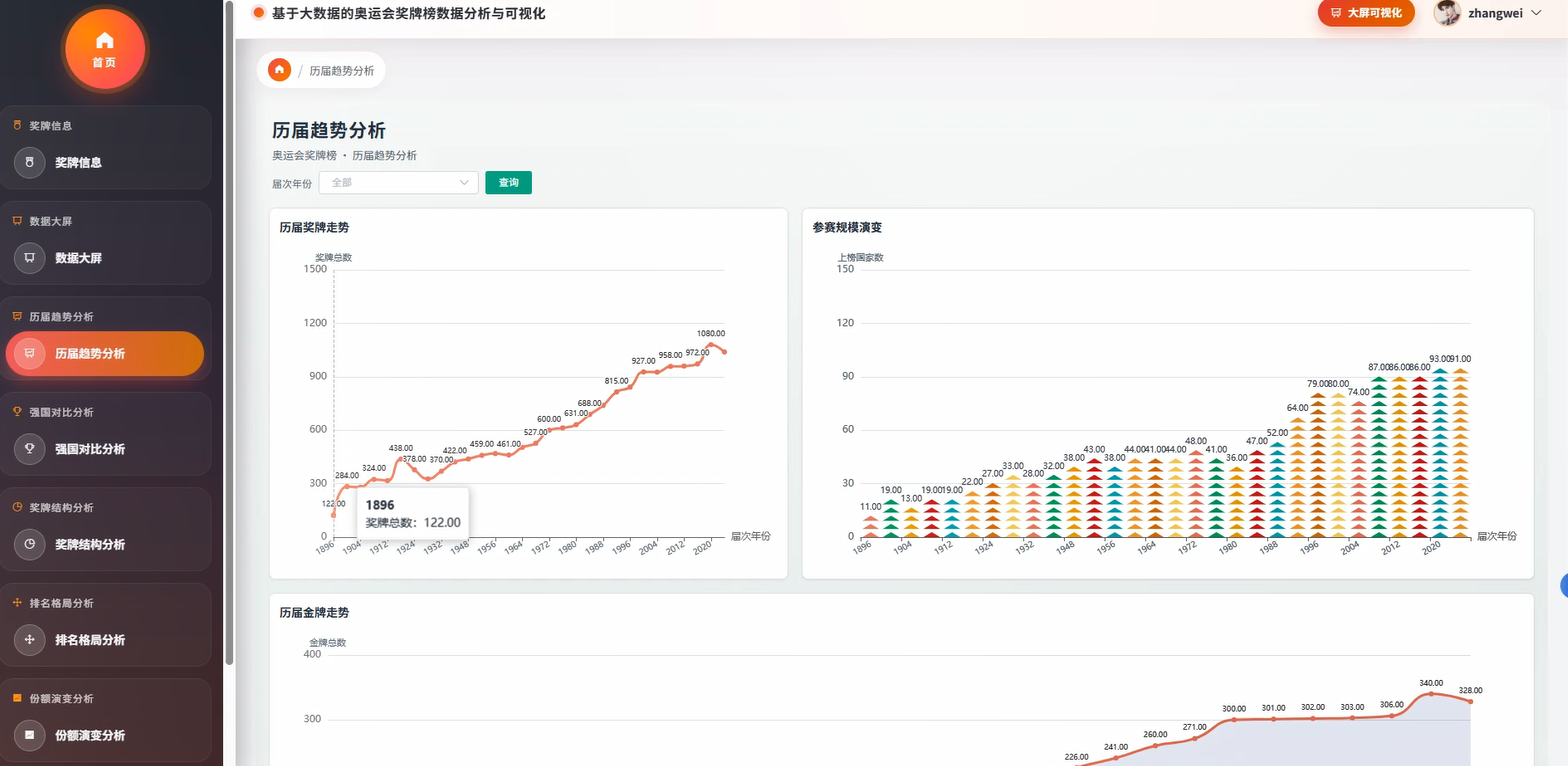Click the 参赛规模演变 chart title
The image size is (1568, 766).
[847, 228]
